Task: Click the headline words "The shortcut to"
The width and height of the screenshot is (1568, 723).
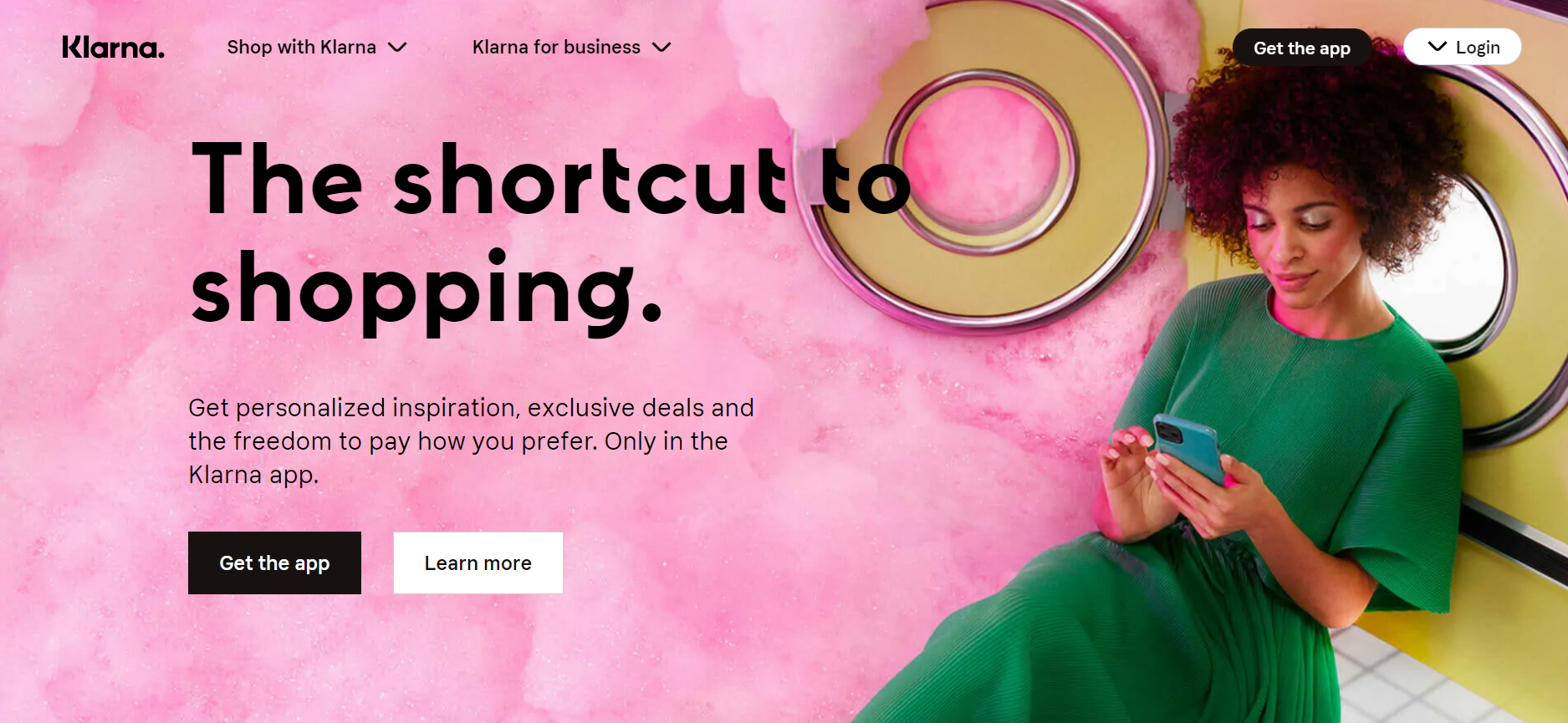Action: tap(550, 180)
